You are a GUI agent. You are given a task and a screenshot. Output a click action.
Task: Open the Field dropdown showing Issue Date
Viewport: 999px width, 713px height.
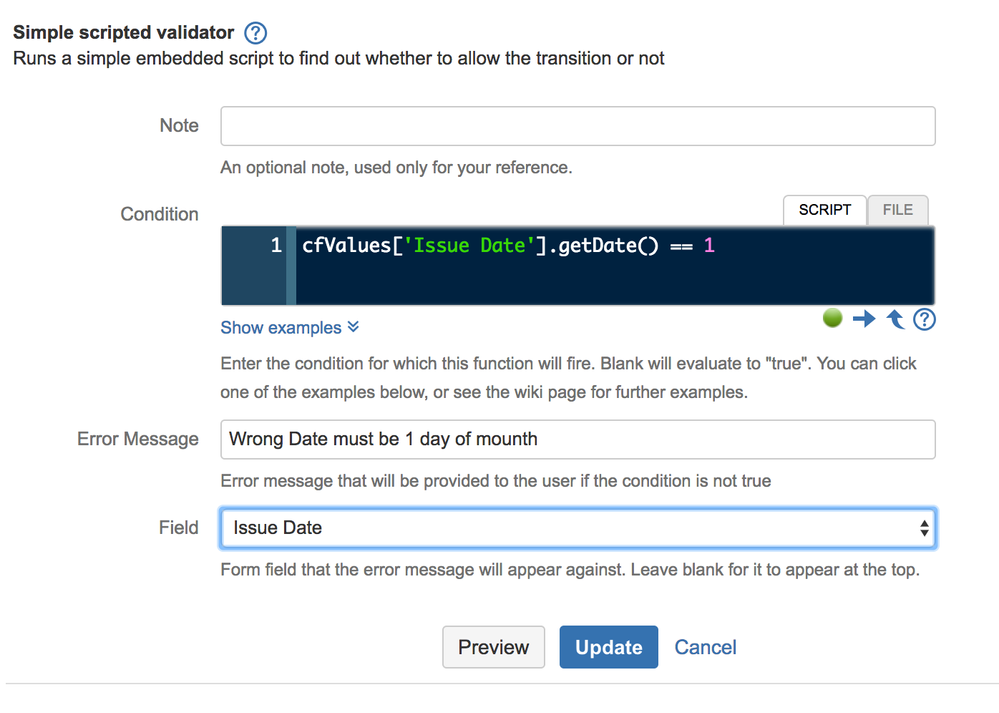(577, 528)
